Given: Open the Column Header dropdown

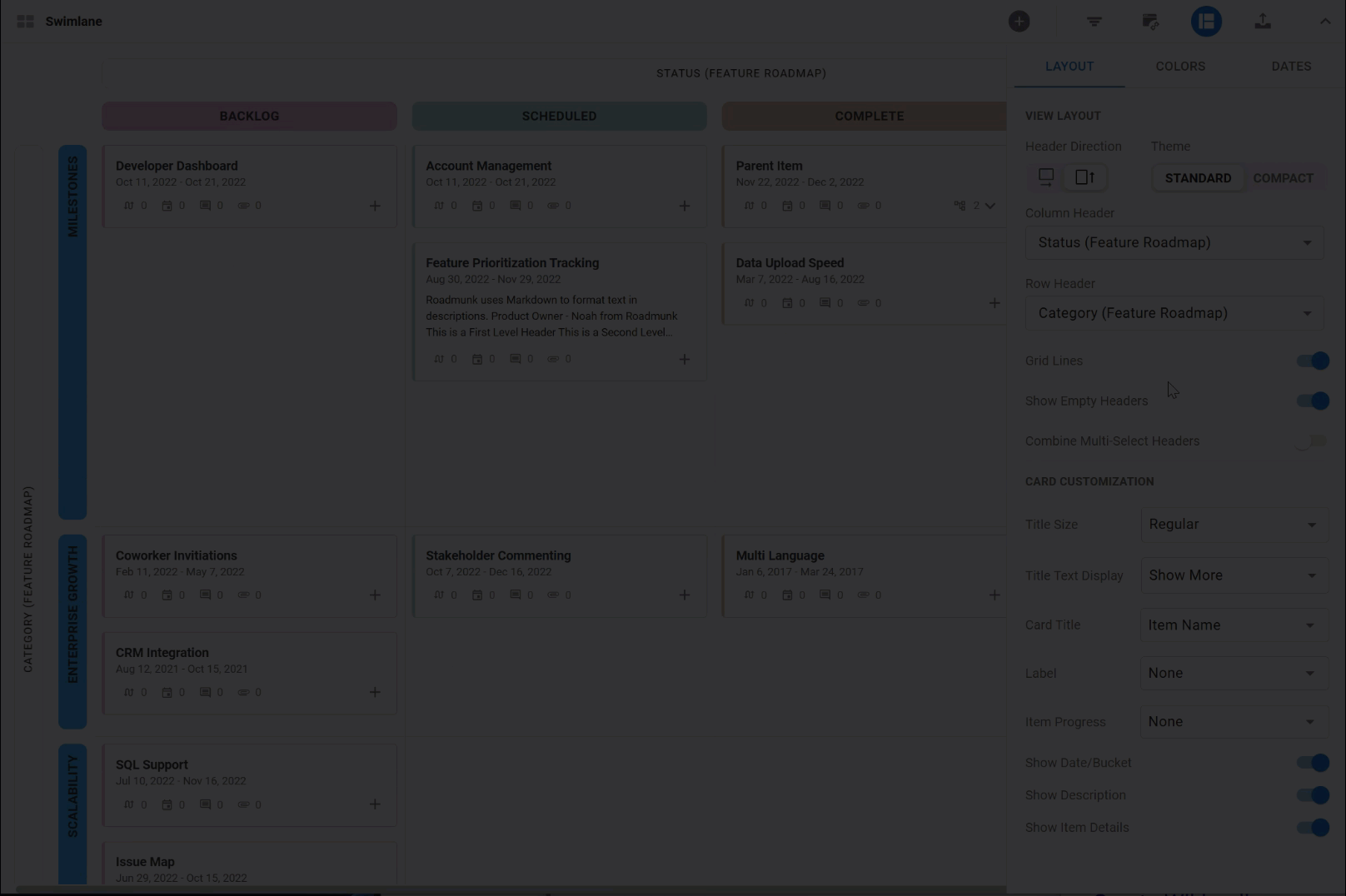Looking at the screenshot, I should pos(1174,242).
